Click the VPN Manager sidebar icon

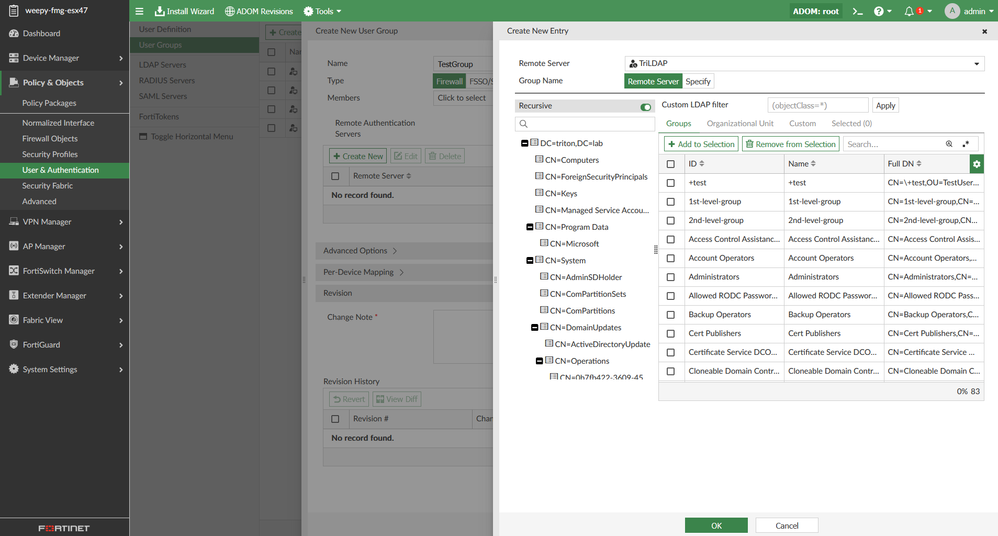(x=13, y=222)
